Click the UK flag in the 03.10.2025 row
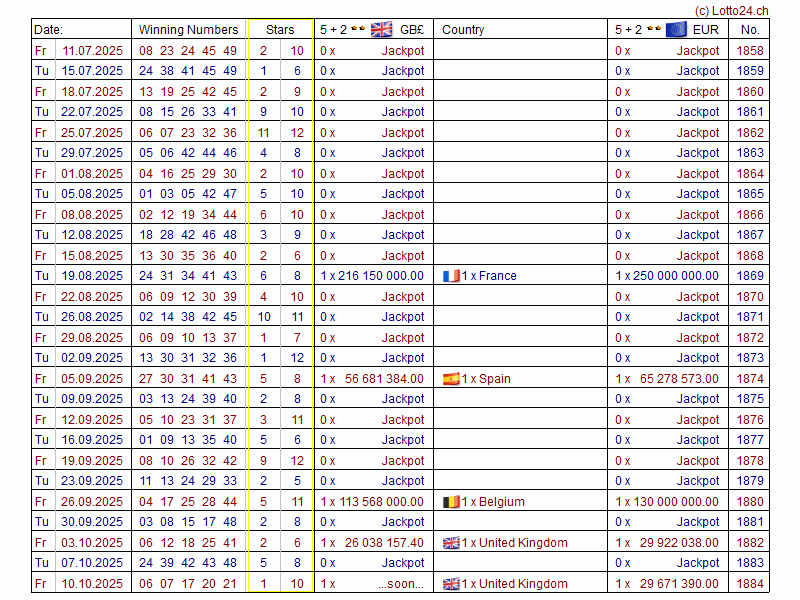 coord(451,543)
